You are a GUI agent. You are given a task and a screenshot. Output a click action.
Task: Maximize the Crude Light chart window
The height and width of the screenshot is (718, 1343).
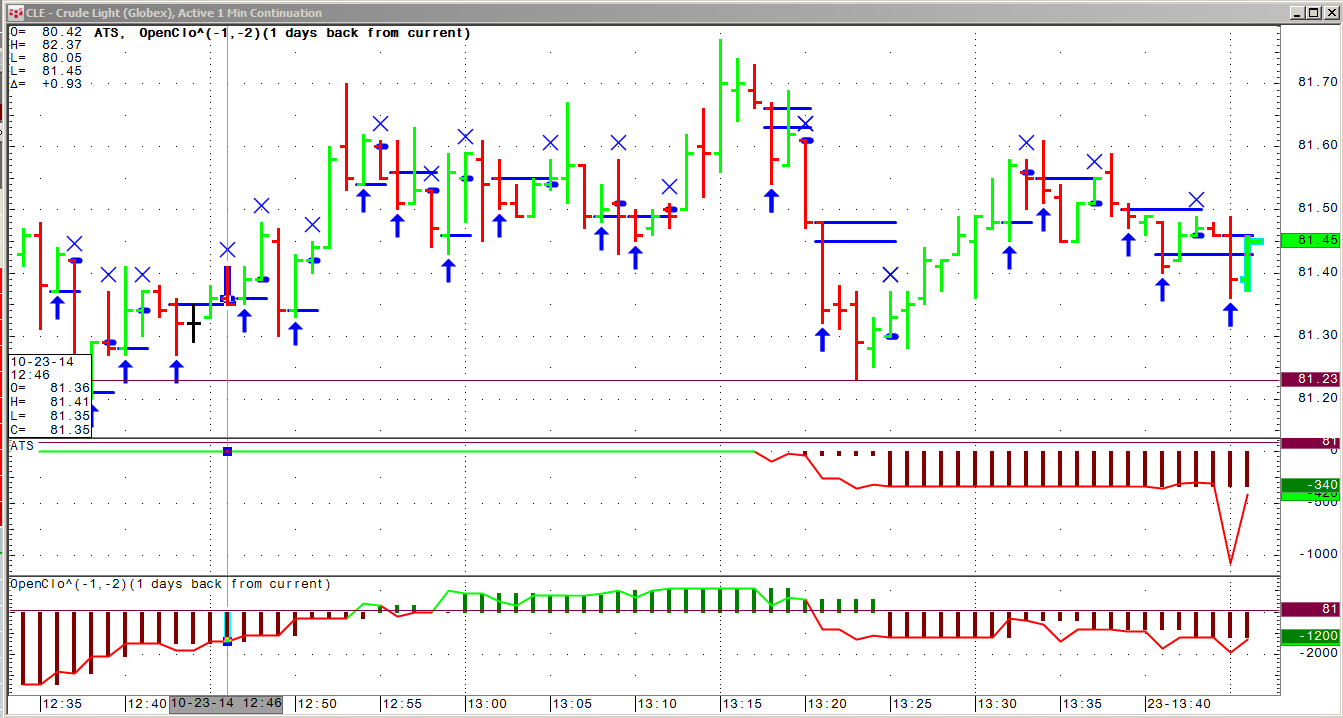pos(1313,13)
